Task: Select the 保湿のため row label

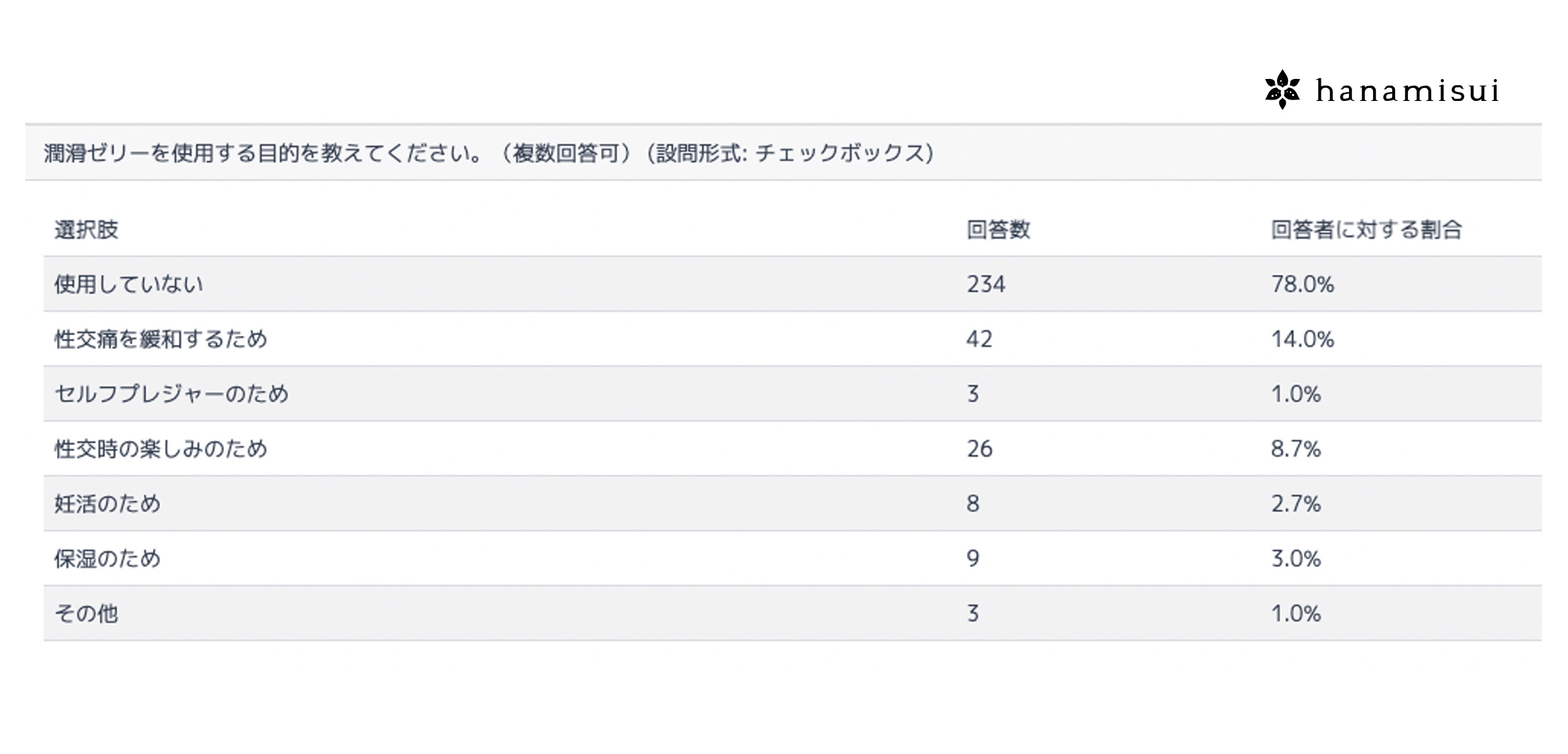Action: pos(108,559)
